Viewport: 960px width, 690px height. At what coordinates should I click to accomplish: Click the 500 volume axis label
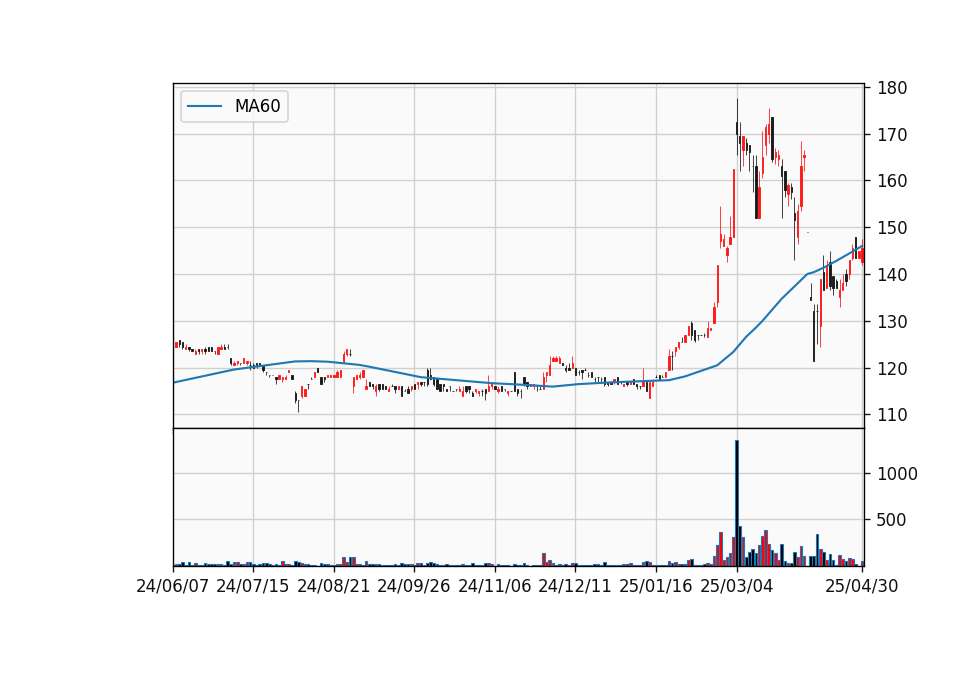893,520
